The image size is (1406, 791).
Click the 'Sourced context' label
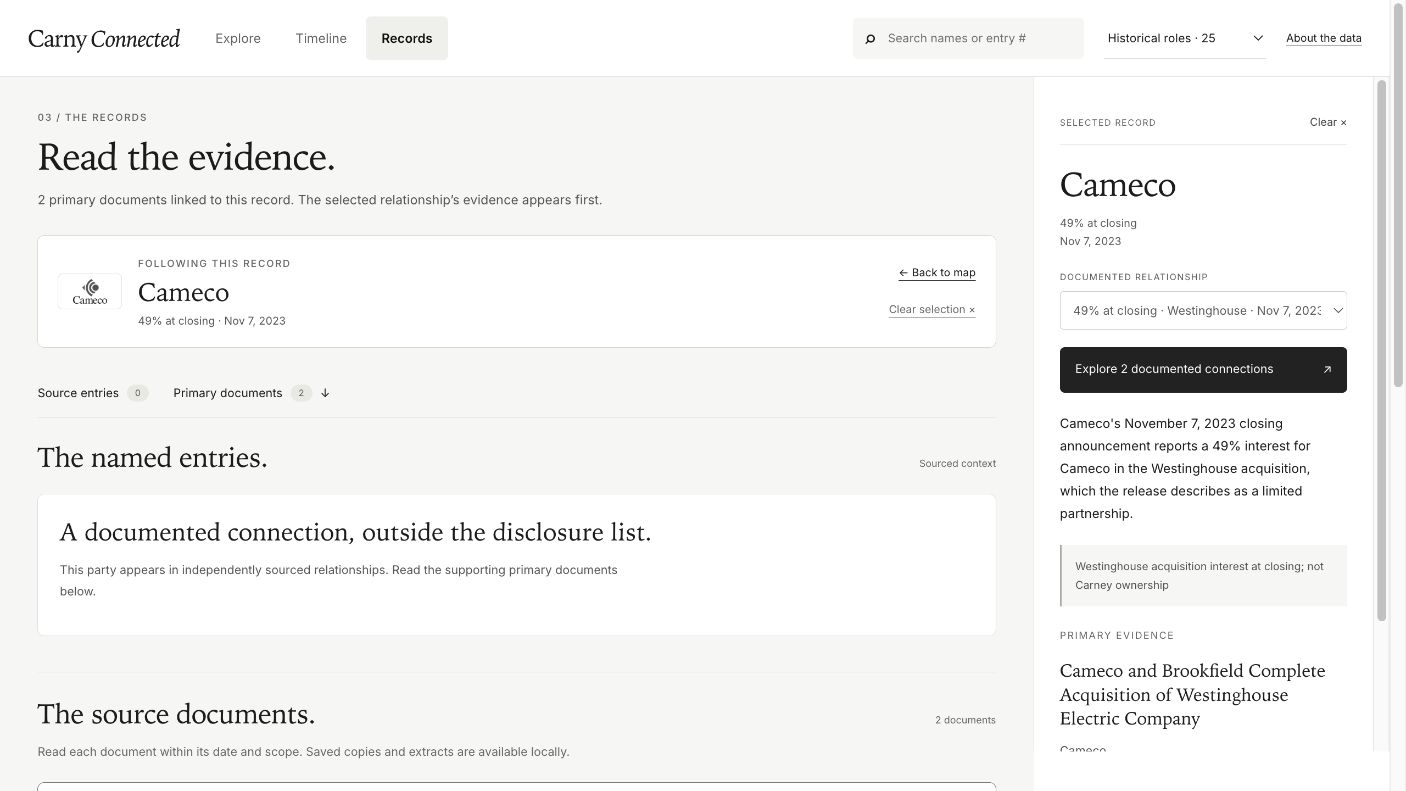pos(957,463)
